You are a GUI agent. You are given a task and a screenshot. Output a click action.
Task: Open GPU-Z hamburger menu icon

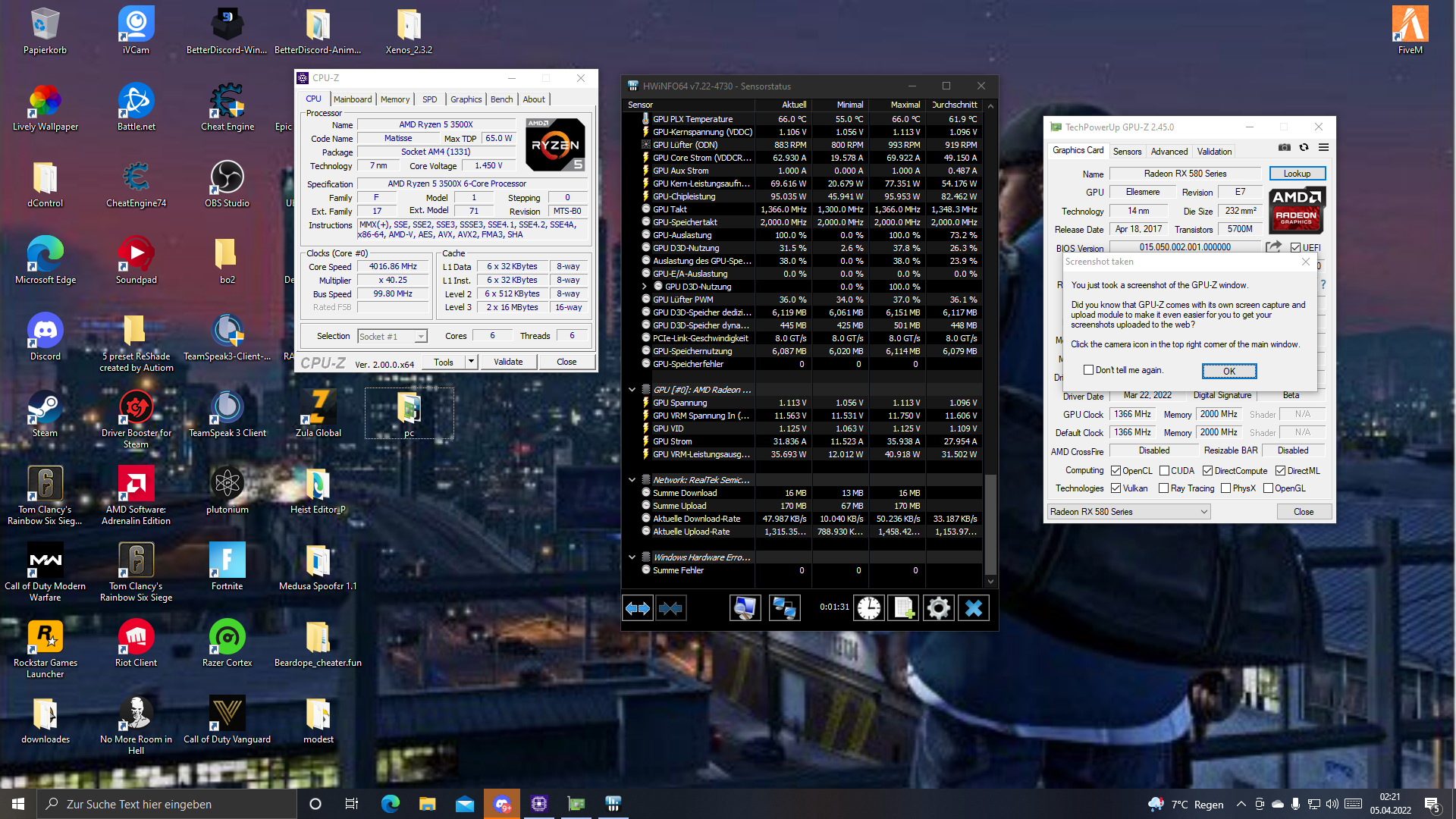(1323, 148)
